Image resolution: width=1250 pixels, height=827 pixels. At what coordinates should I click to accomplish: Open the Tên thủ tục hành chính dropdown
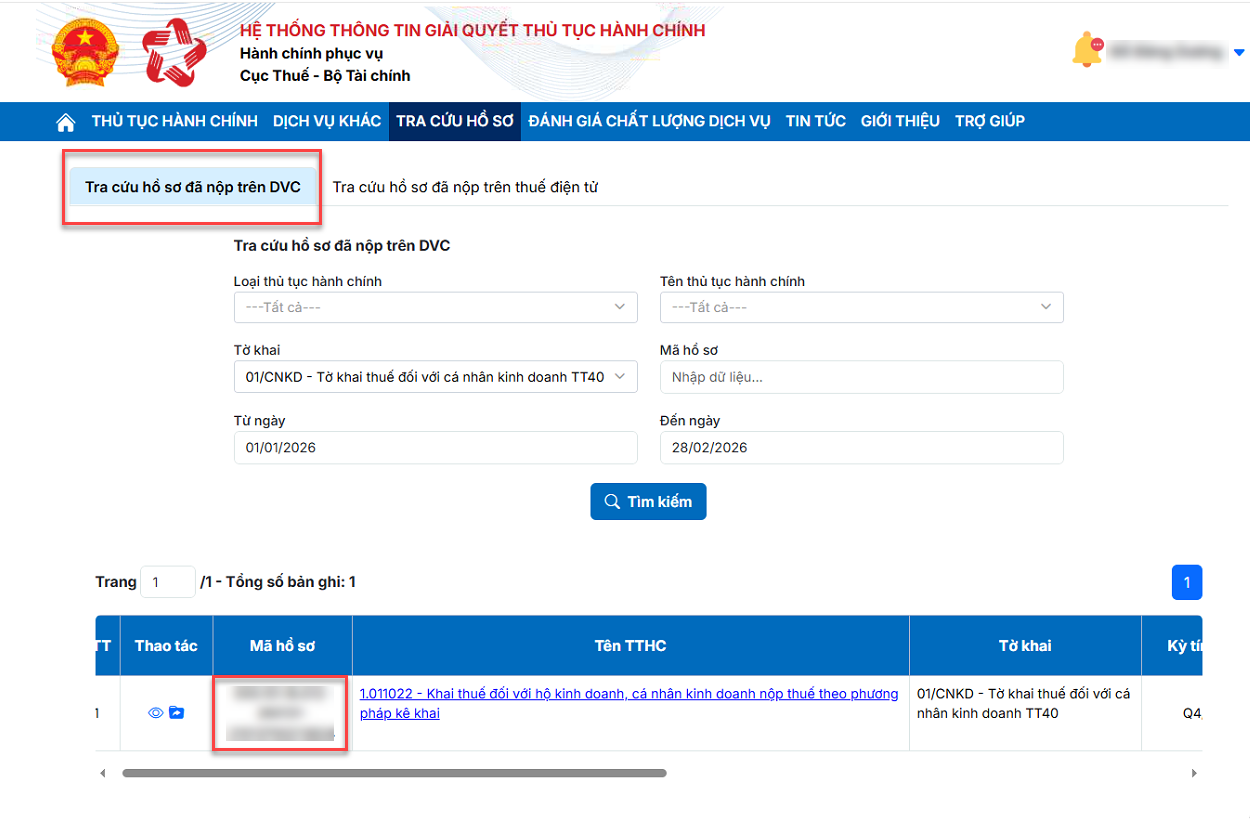pyautogui.click(x=861, y=308)
